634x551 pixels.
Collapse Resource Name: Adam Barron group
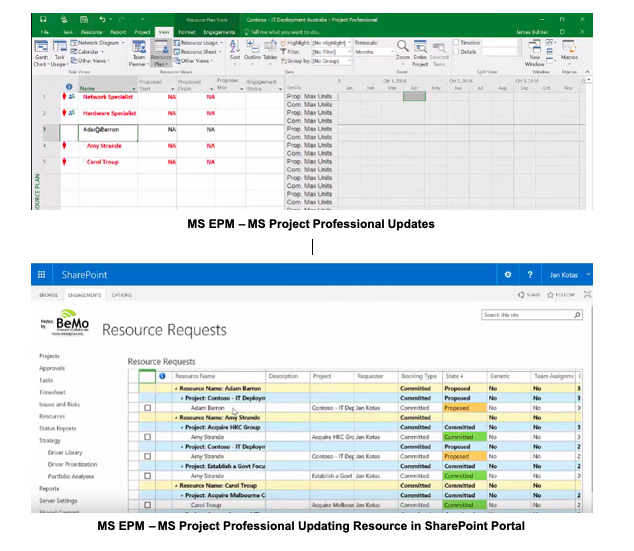pyautogui.click(x=176, y=388)
